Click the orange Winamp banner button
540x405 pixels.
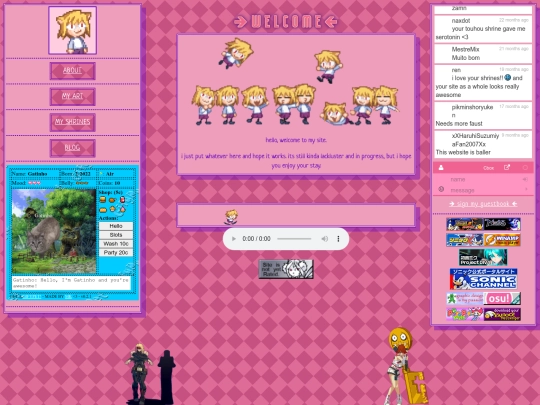tap(502, 240)
